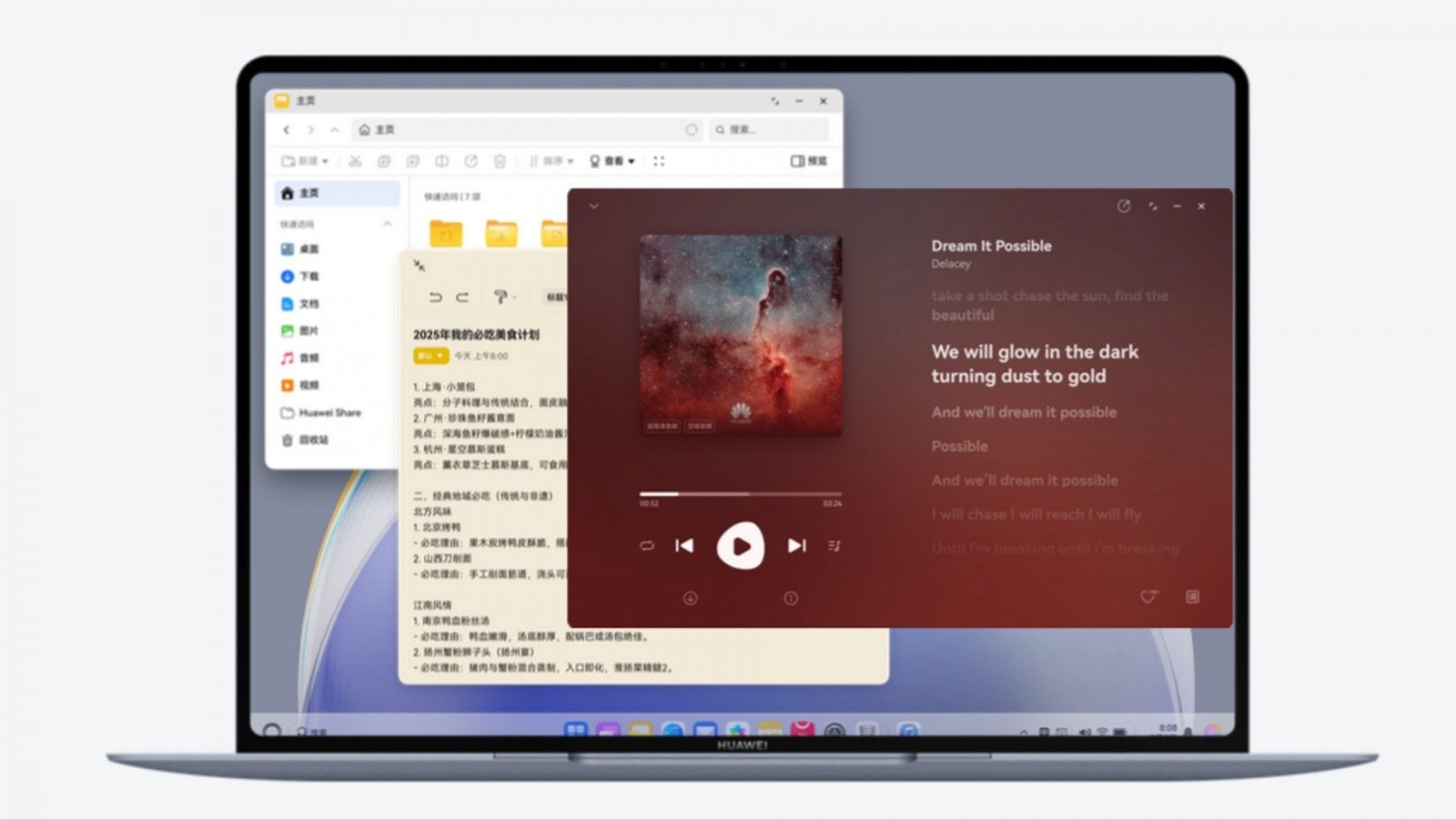The width and height of the screenshot is (1456, 819).
Task: Open 回收站 recycle bin in sidebar
Action: (305, 440)
